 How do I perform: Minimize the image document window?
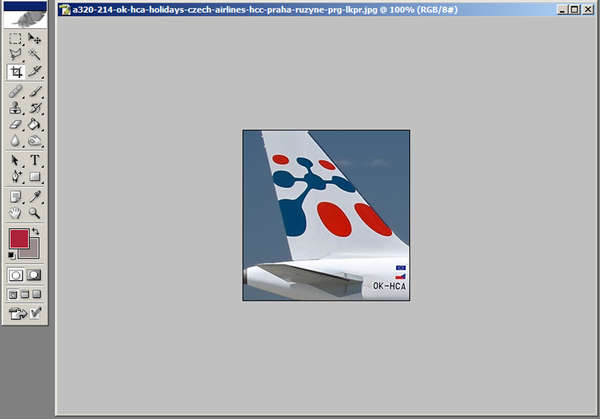click(x=562, y=10)
